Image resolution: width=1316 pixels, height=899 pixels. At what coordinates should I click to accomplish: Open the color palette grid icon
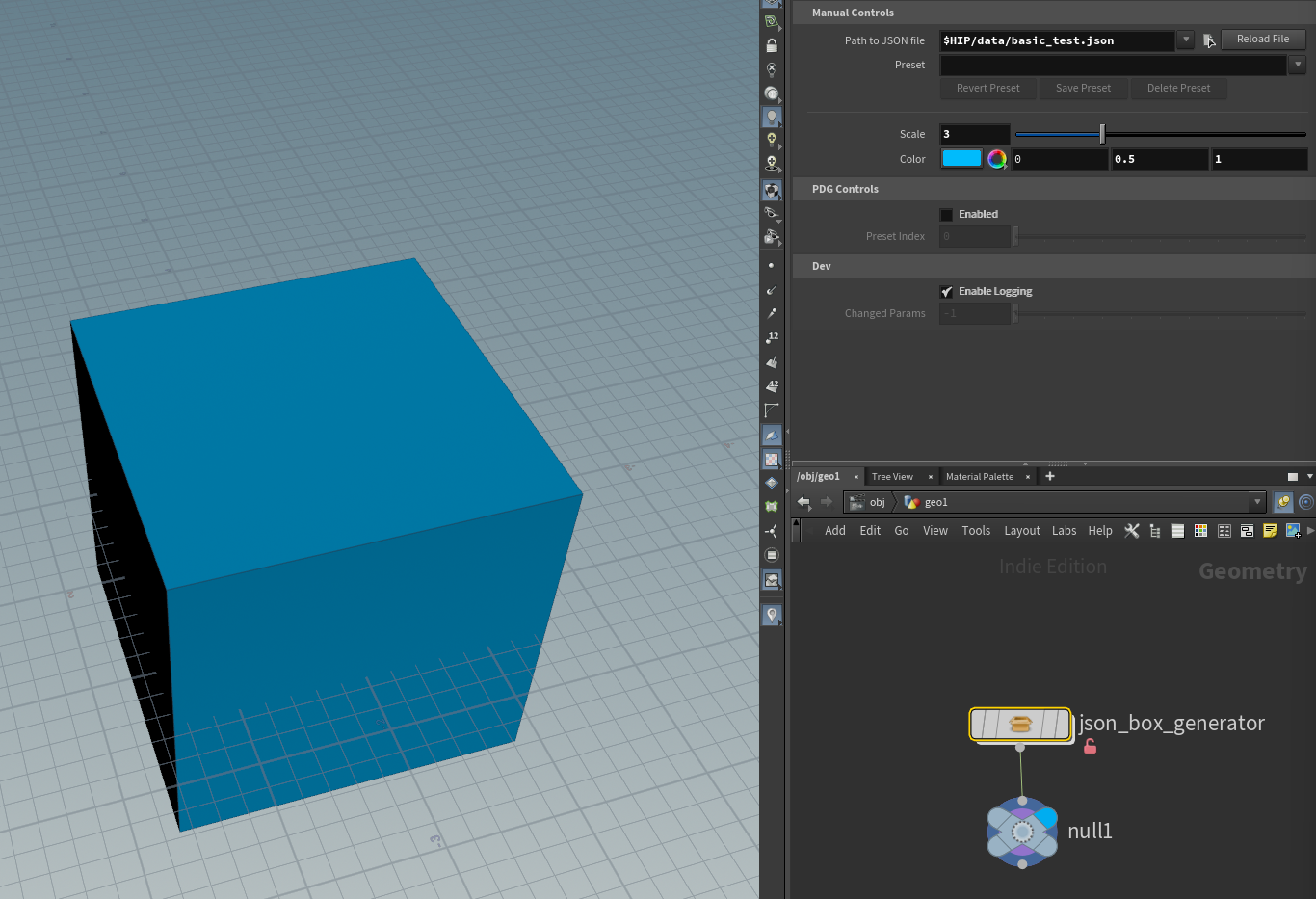(1200, 531)
